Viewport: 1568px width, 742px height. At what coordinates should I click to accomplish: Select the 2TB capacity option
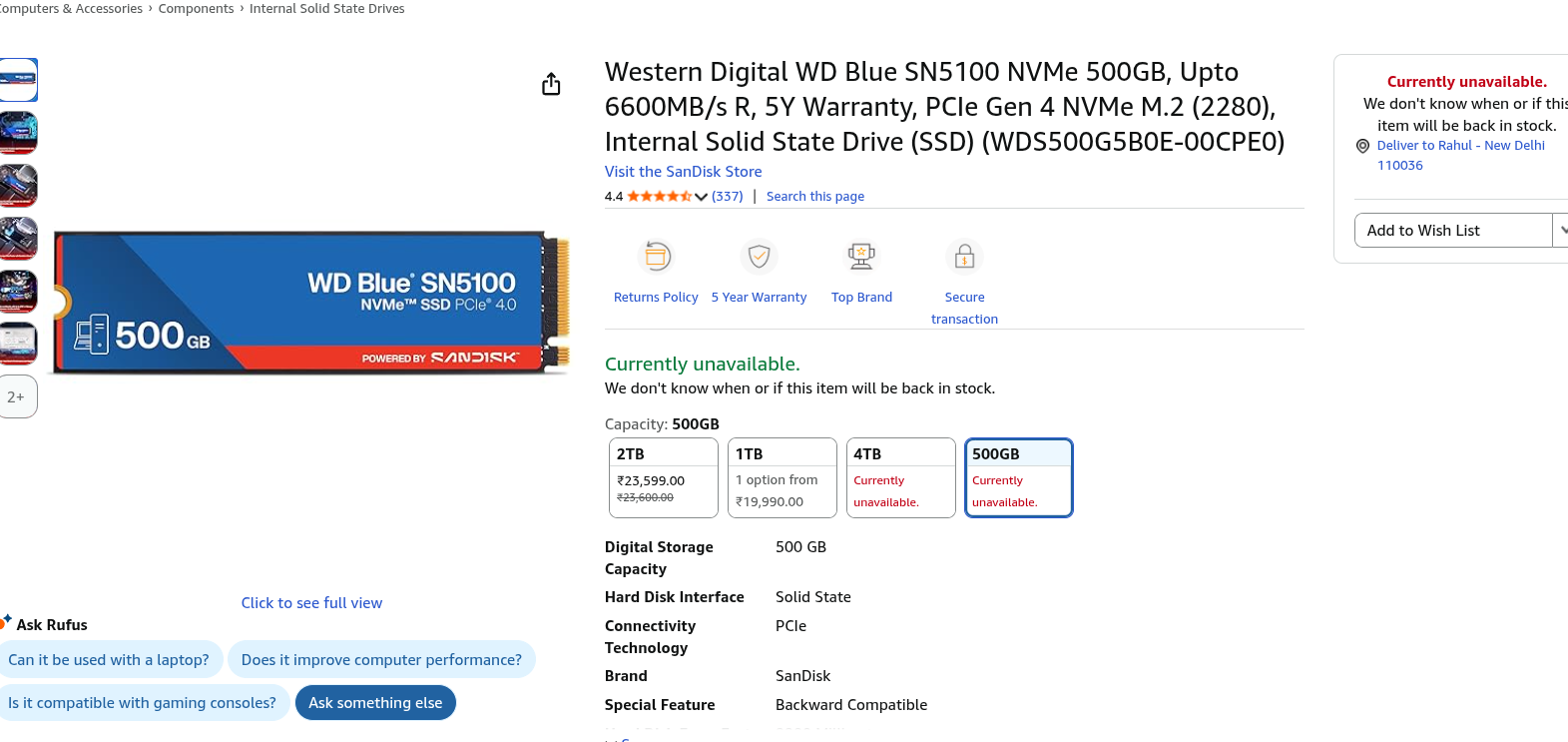(664, 477)
